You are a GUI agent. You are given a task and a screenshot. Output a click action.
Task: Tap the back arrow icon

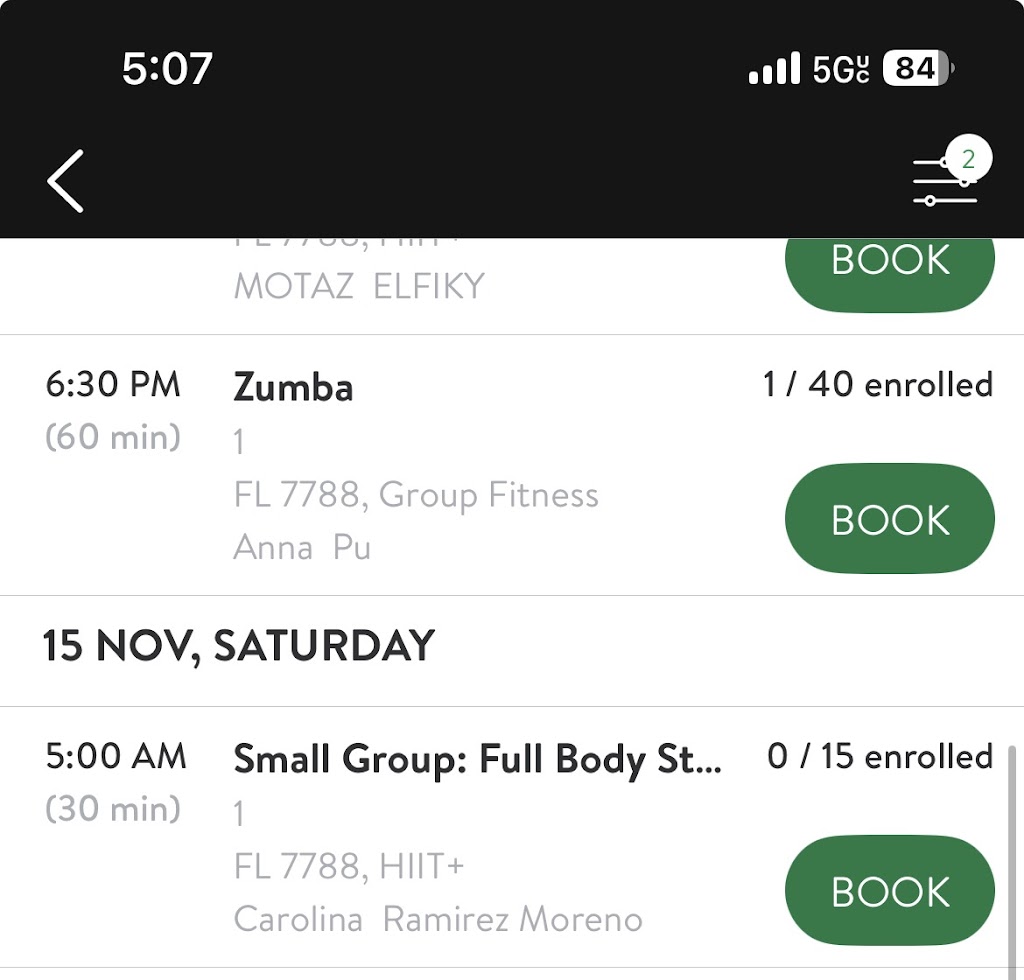pyautogui.click(x=66, y=181)
